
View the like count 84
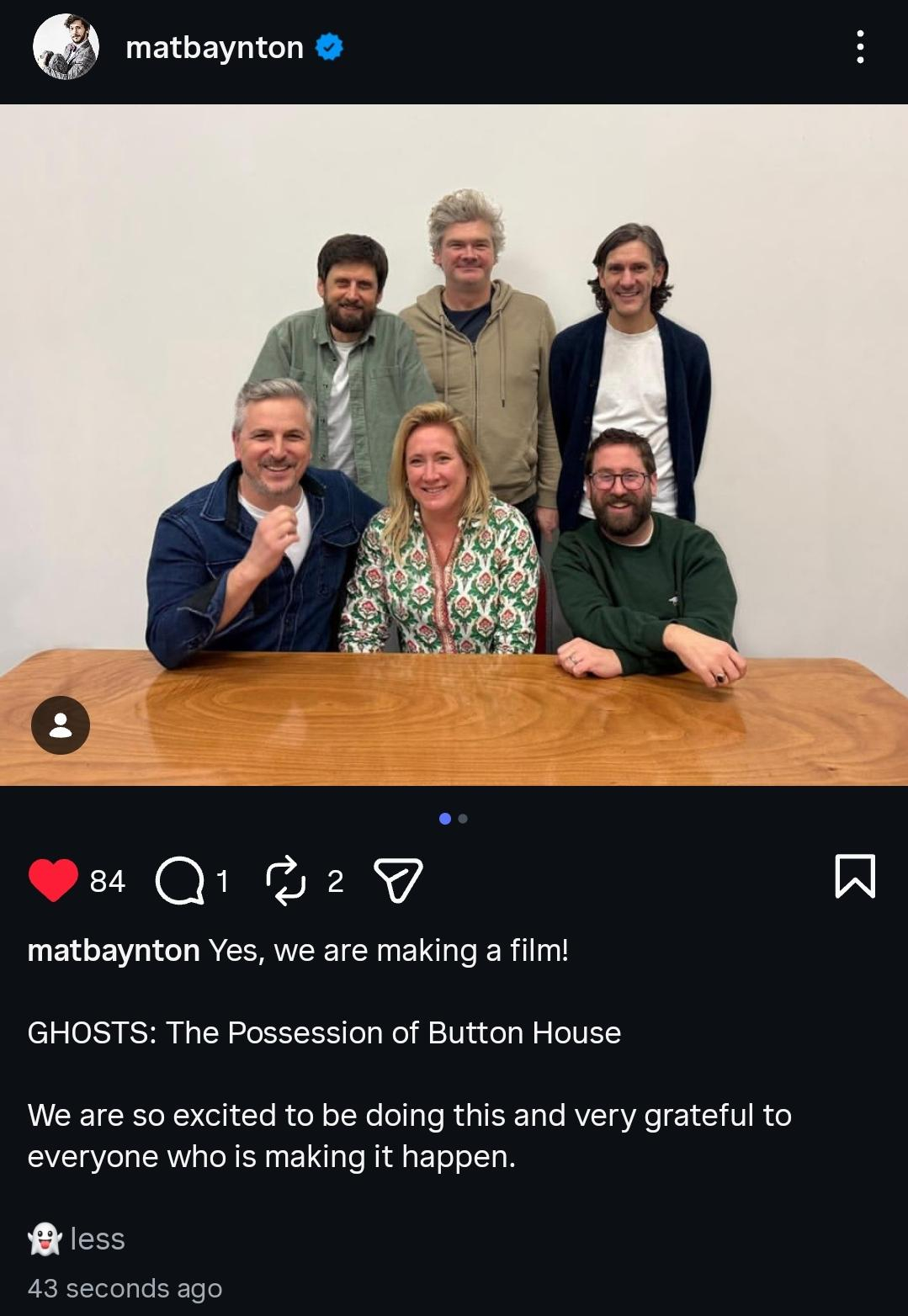108,881
